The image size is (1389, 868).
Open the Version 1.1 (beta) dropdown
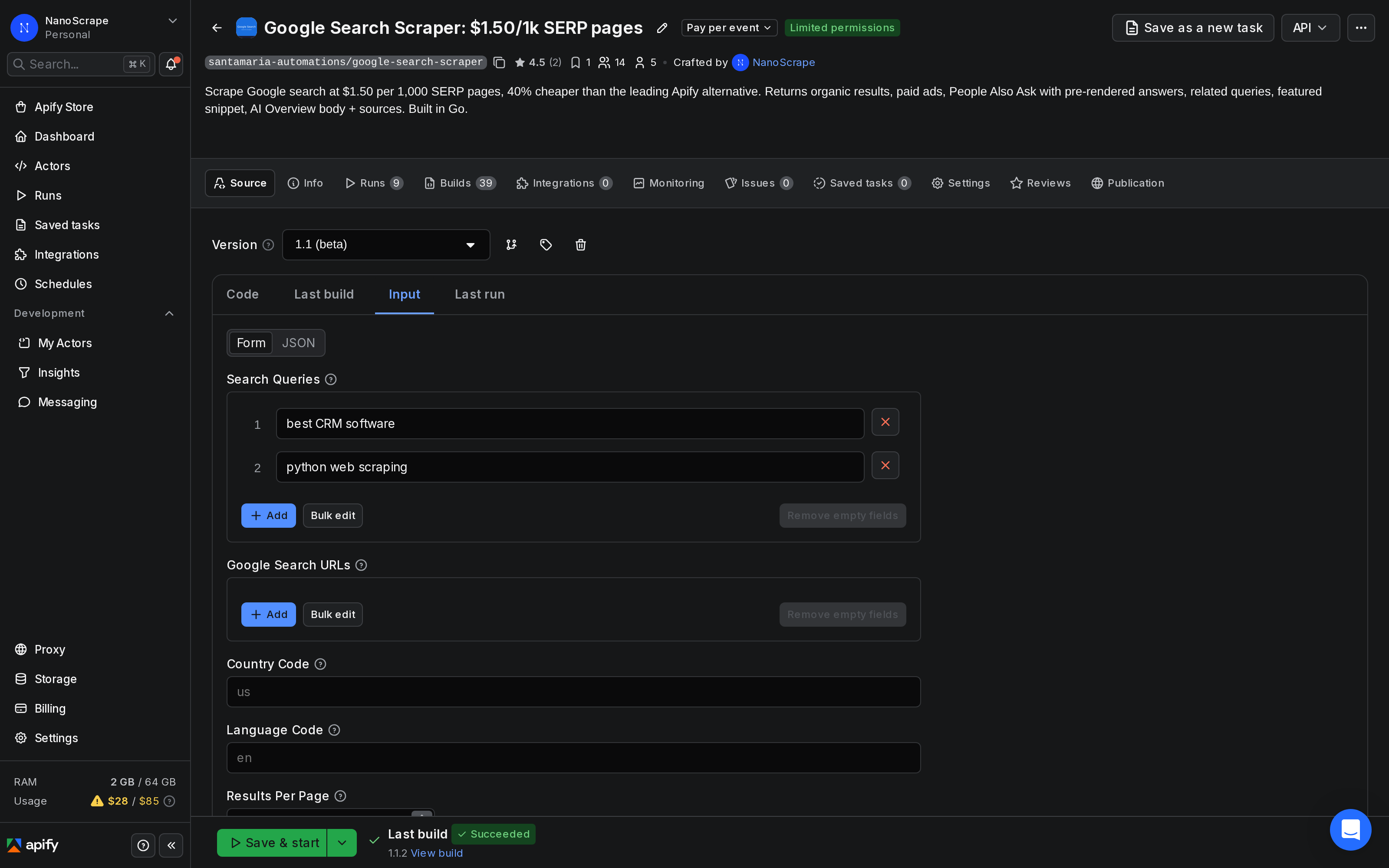[x=386, y=244]
